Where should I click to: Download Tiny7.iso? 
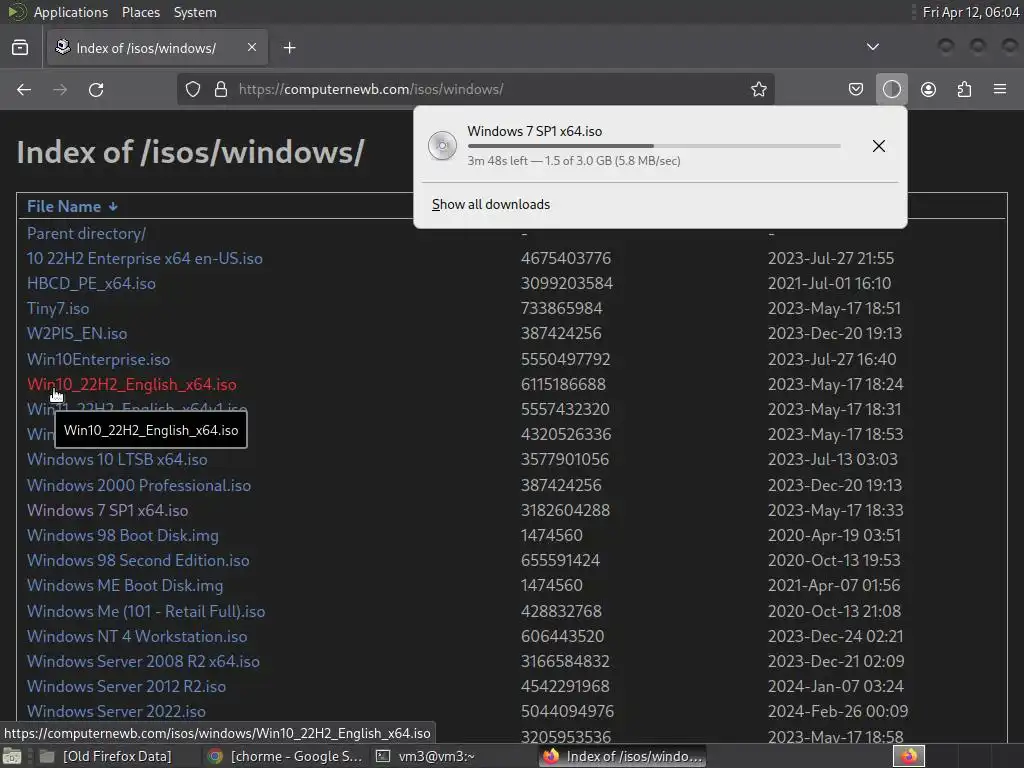coord(57,308)
